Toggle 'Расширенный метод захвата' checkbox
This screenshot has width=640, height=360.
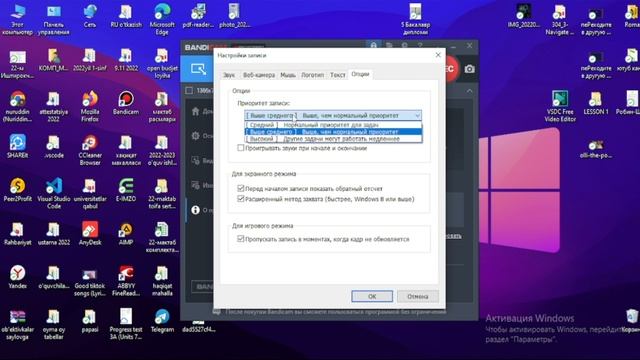point(241,199)
